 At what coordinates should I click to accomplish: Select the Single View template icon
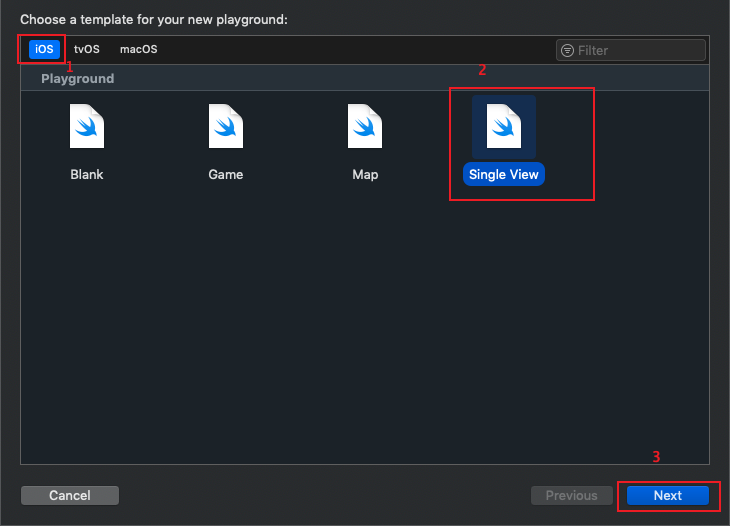504,126
